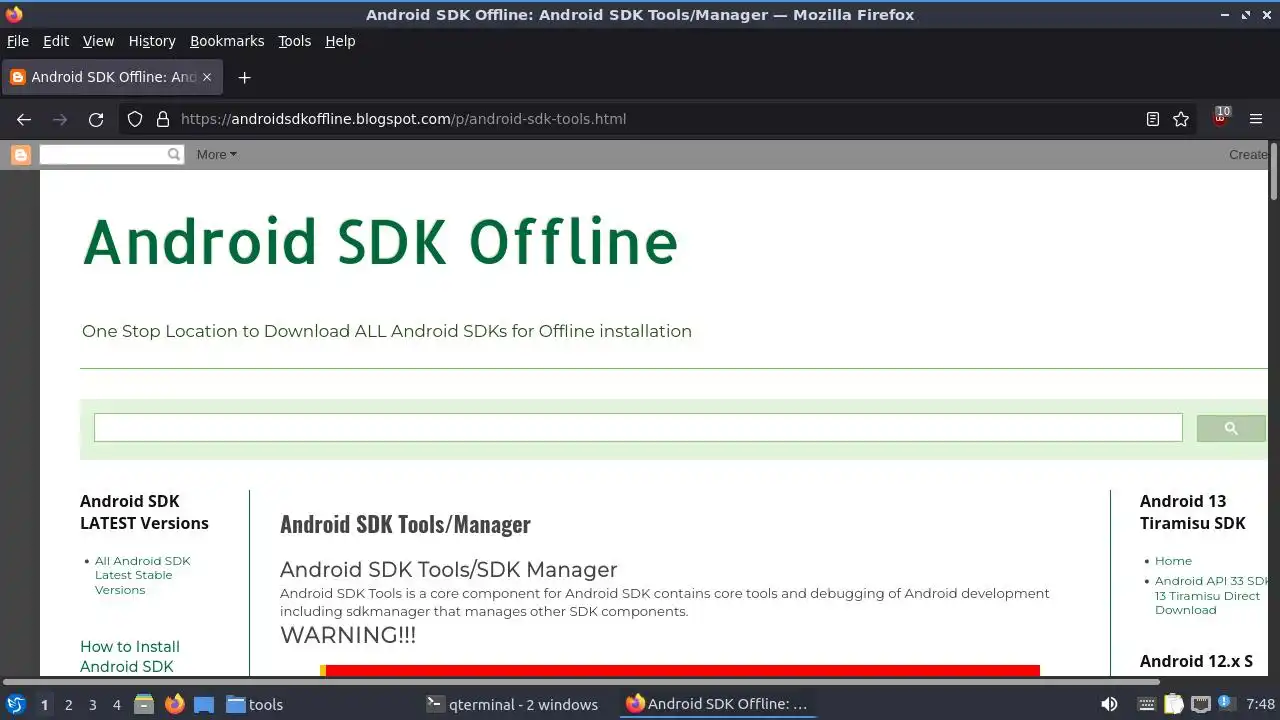Open History menu
Screen dimensions: 1280x720
(152, 41)
